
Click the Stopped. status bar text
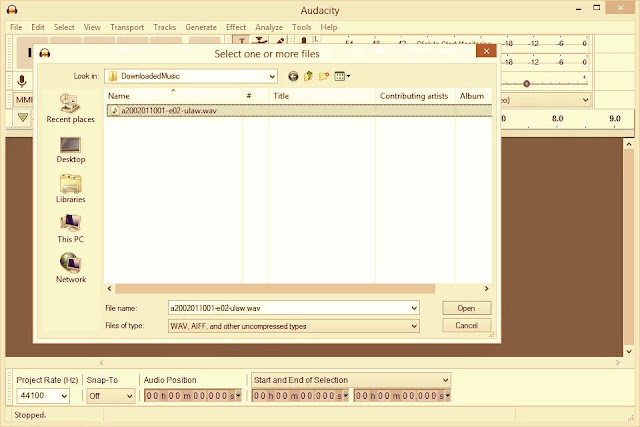[31, 415]
